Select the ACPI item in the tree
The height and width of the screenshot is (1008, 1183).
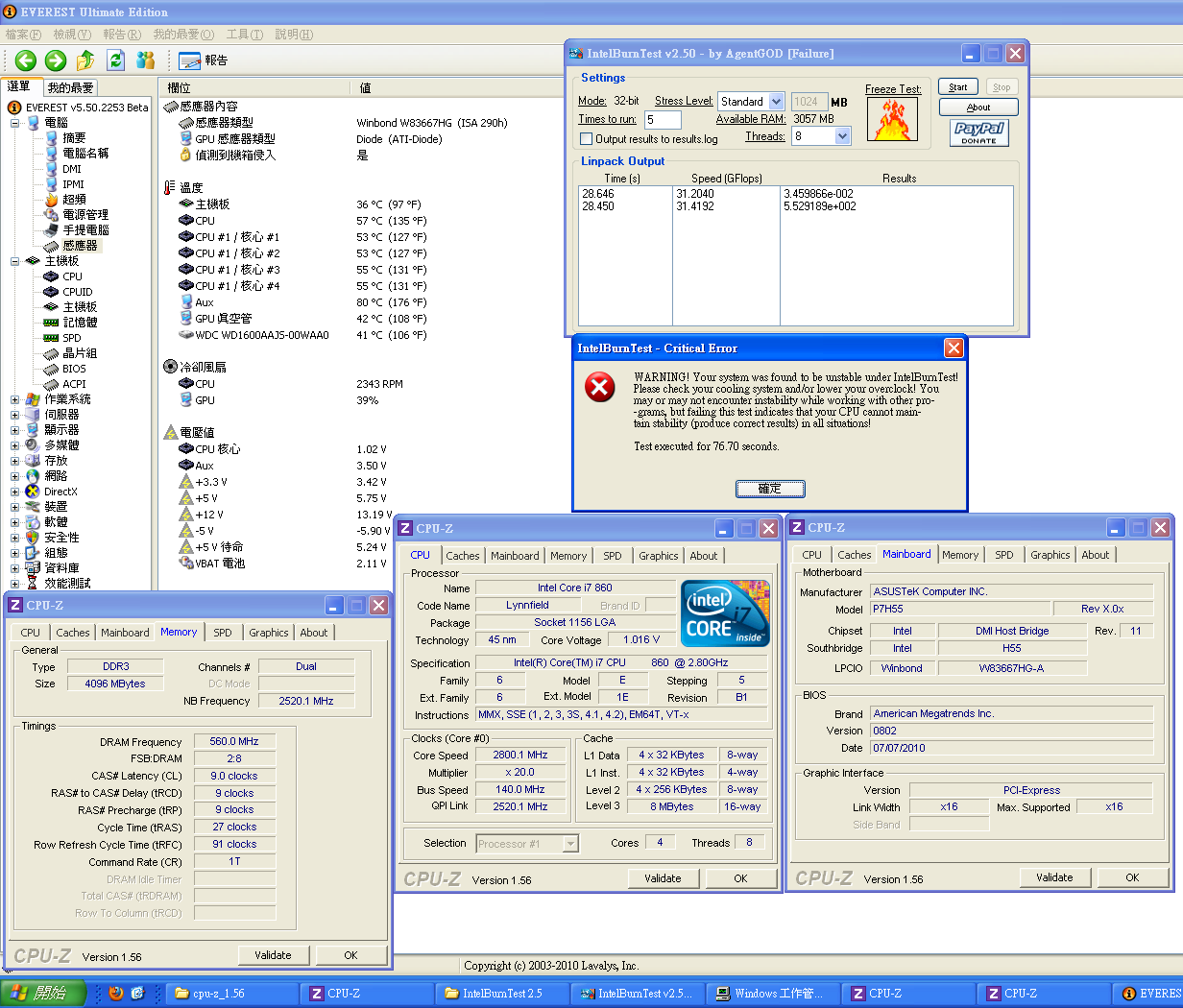click(74, 384)
